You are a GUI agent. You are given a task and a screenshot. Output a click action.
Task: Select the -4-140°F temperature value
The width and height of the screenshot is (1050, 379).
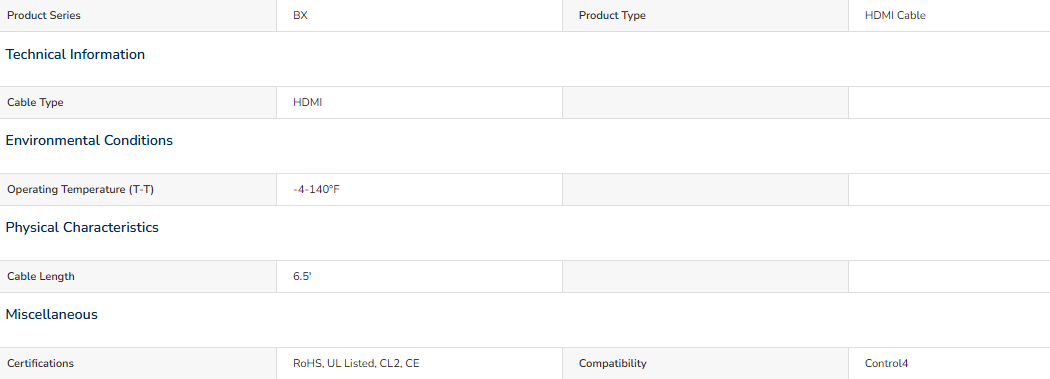[x=316, y=190]
